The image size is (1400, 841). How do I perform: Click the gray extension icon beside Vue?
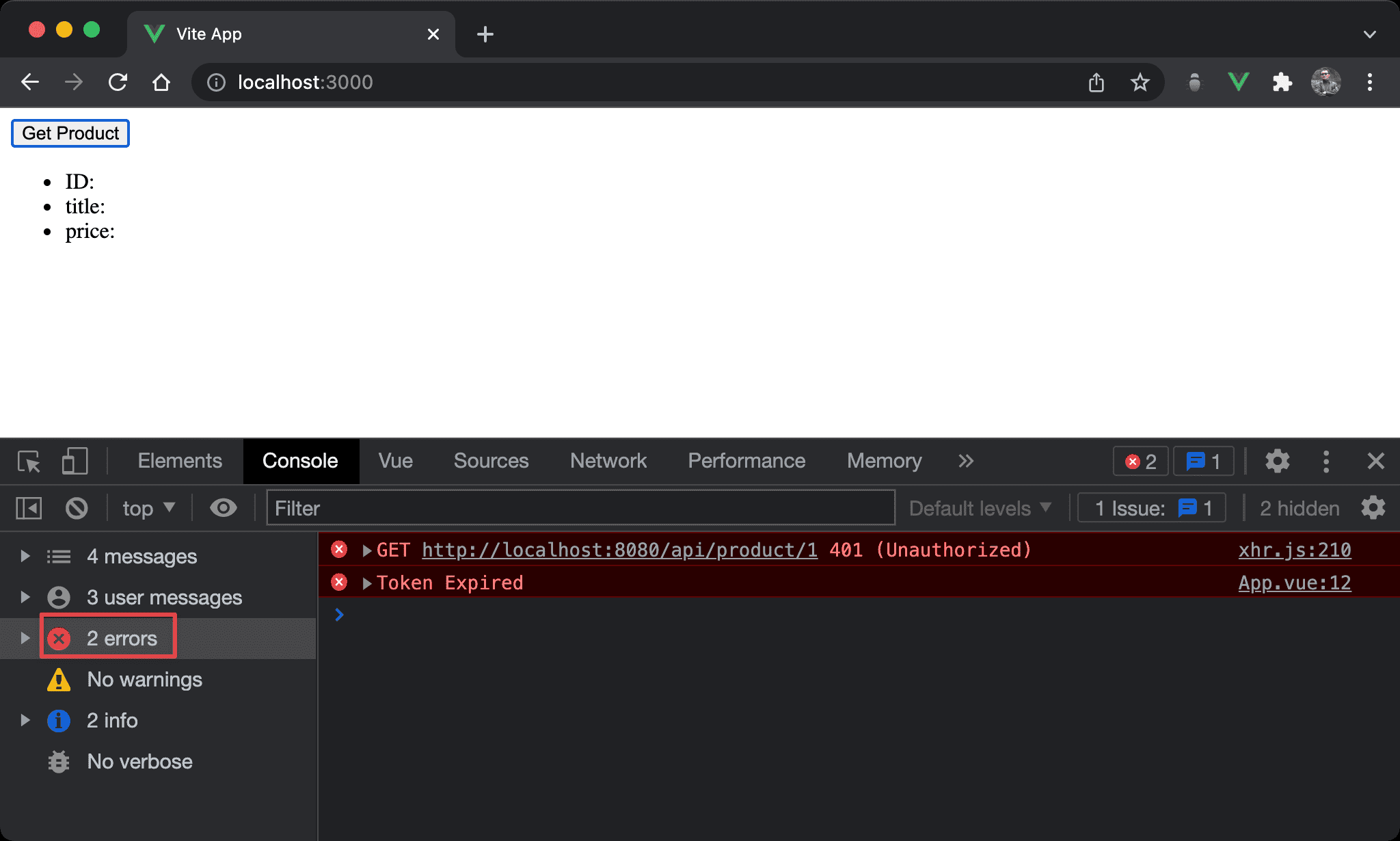pos(1195,83)
